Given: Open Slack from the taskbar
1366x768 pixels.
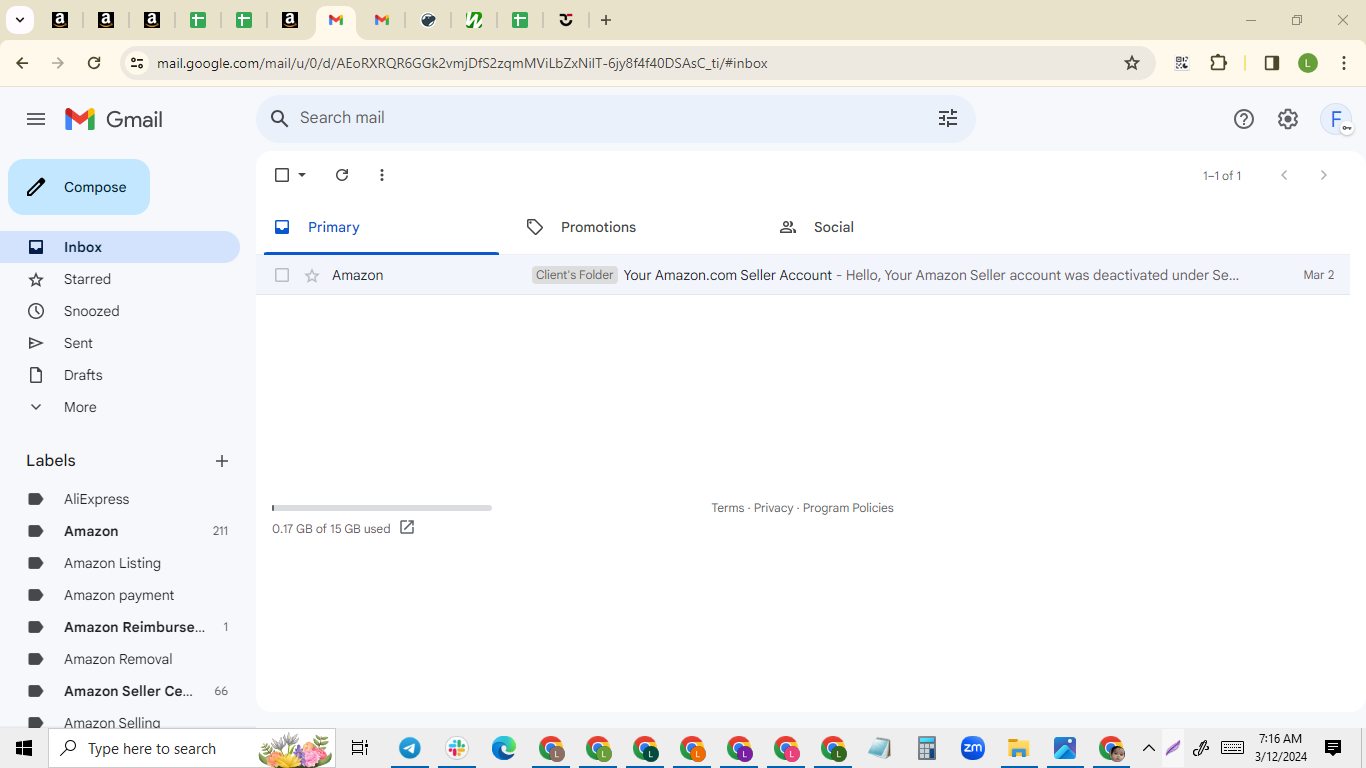Looking at the screenshot, I should coord(457,748).
